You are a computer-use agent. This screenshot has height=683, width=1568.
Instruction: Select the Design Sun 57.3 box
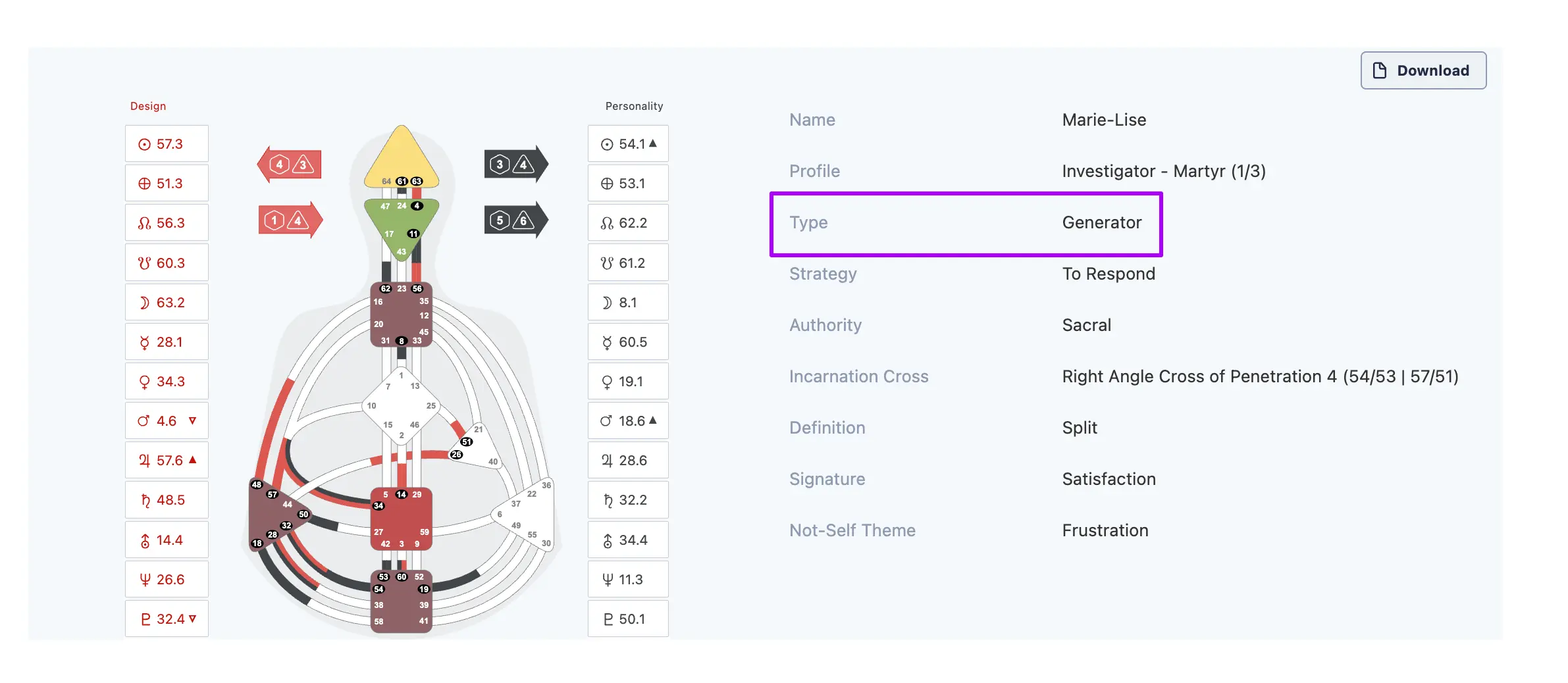(167, 144)
